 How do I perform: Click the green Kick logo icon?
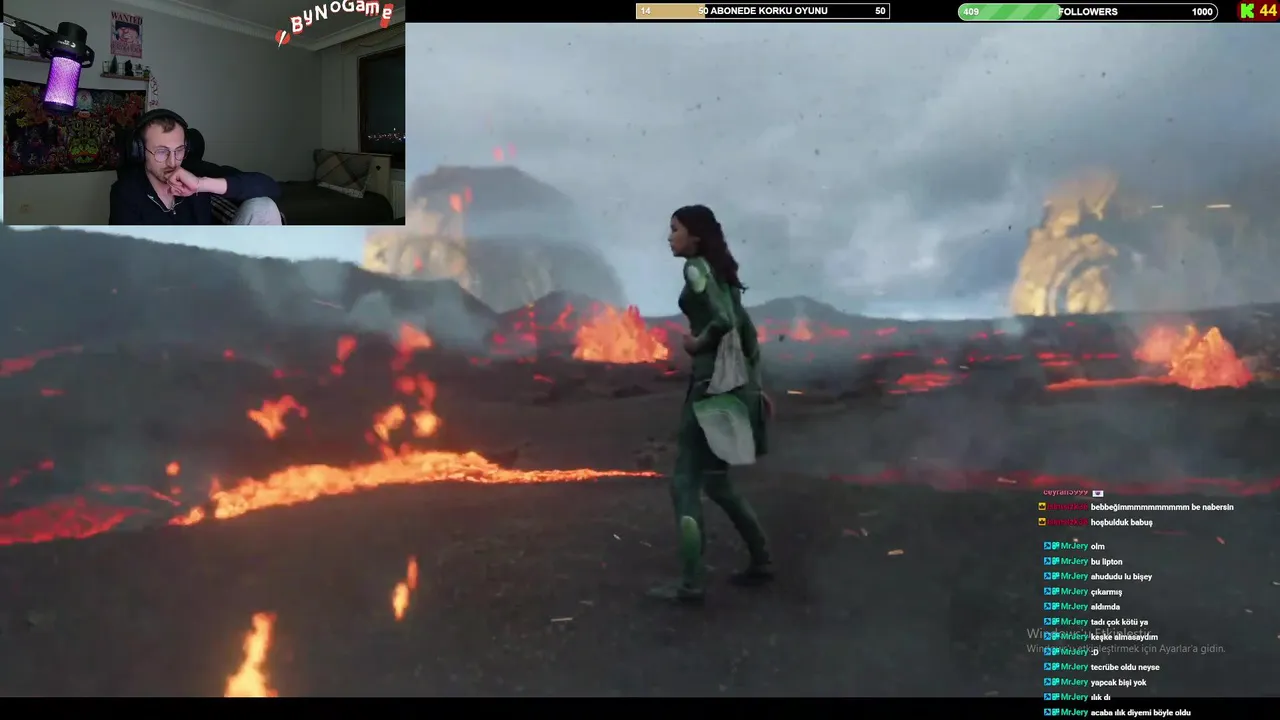pos(1247,11)
